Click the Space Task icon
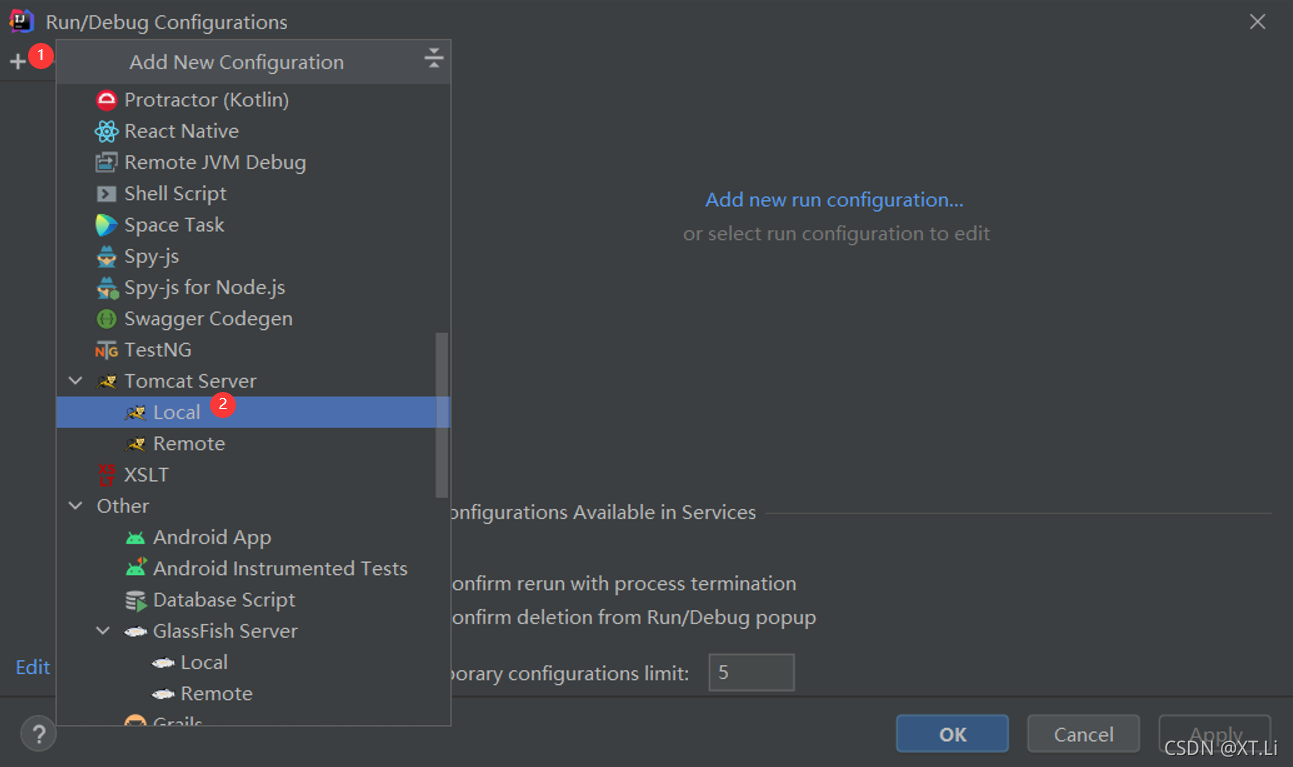This screenshot has width=1293, height=767. (106, 225)
